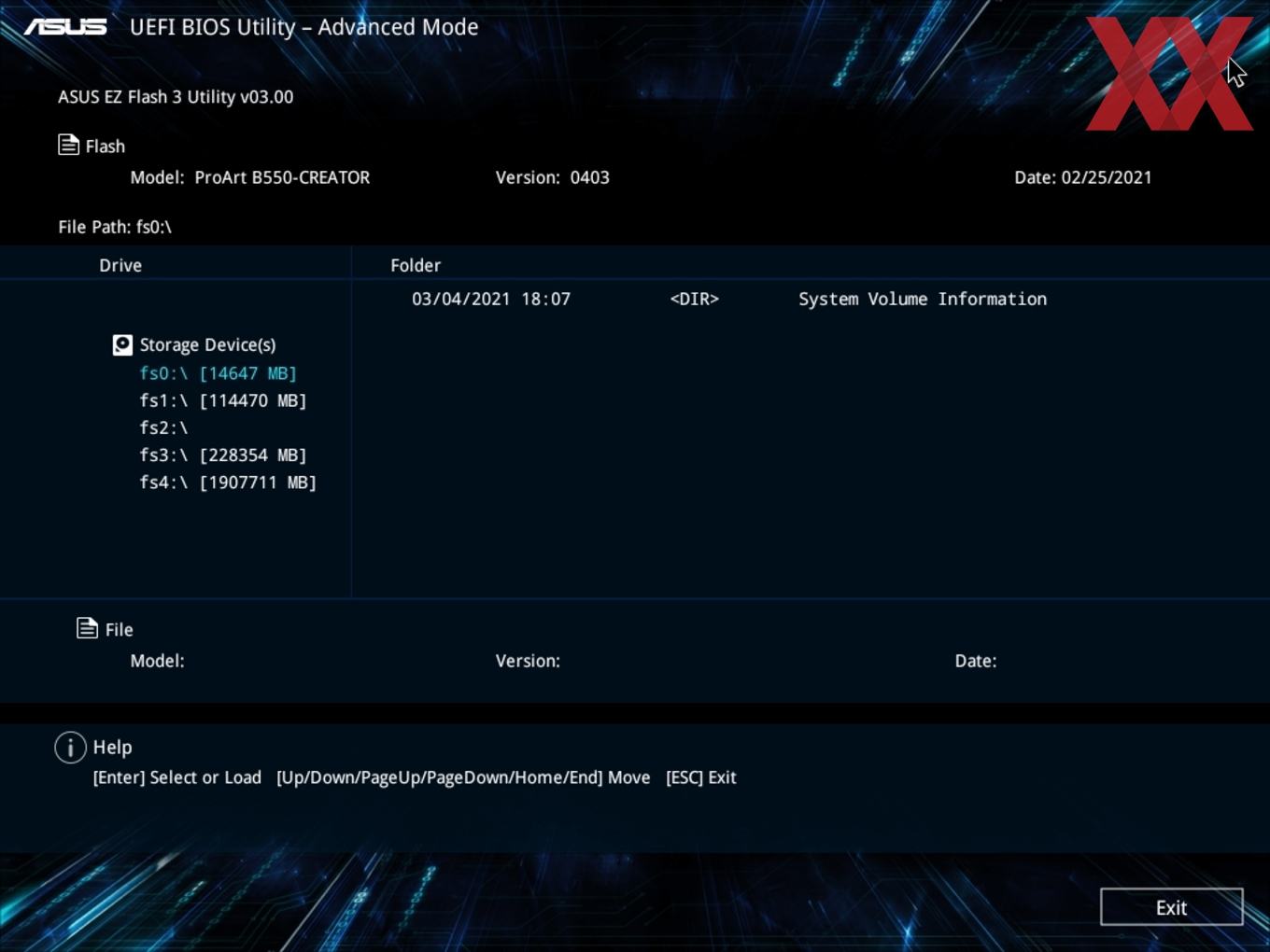Image resolution: width=1270 pixels, height=952 pixels.
Task: Click the Help heading label
Action: (112, 748)
